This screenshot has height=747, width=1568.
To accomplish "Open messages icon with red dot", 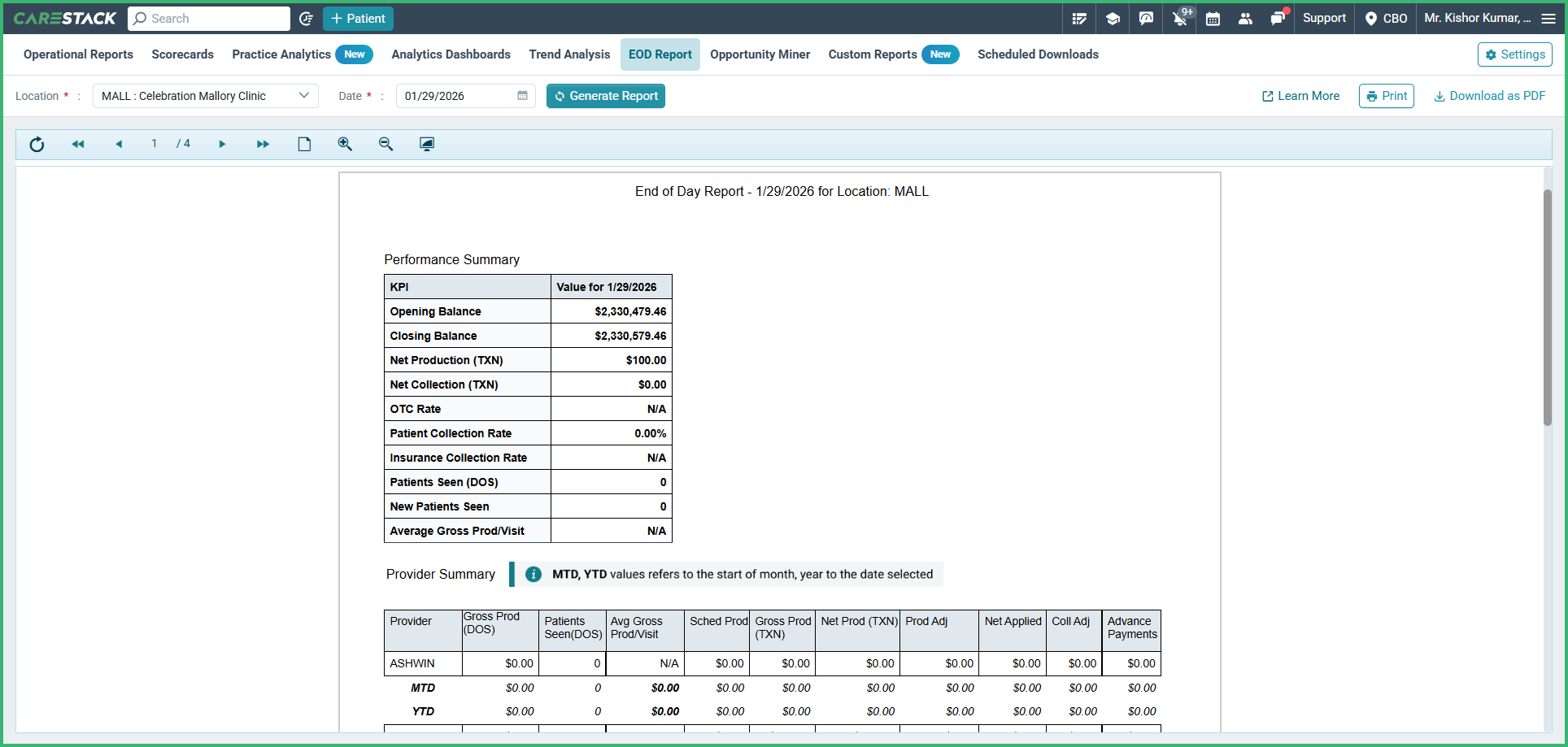I will click(1278, 18).
